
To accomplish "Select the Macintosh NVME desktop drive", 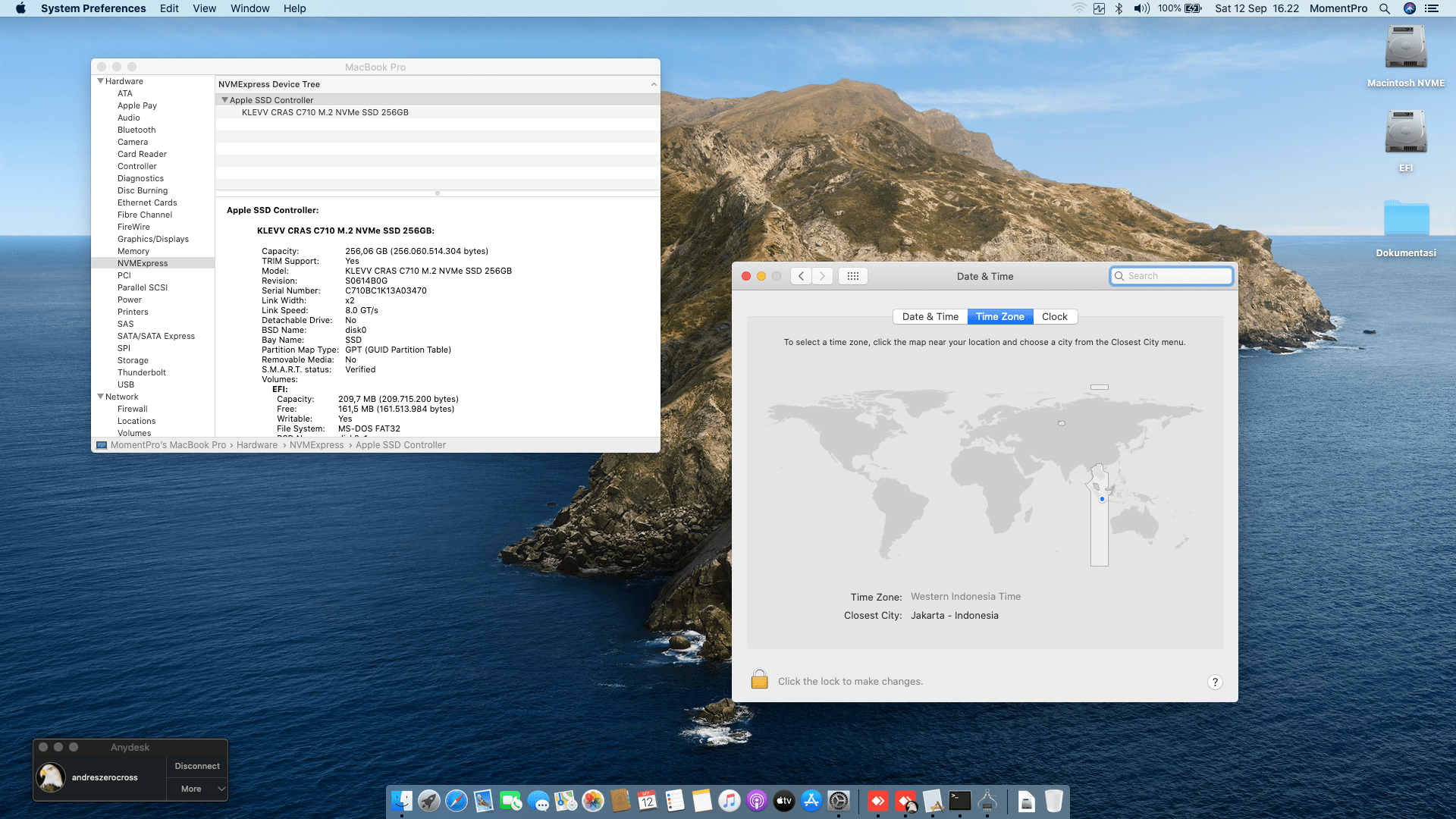I will pos(1406,56).
